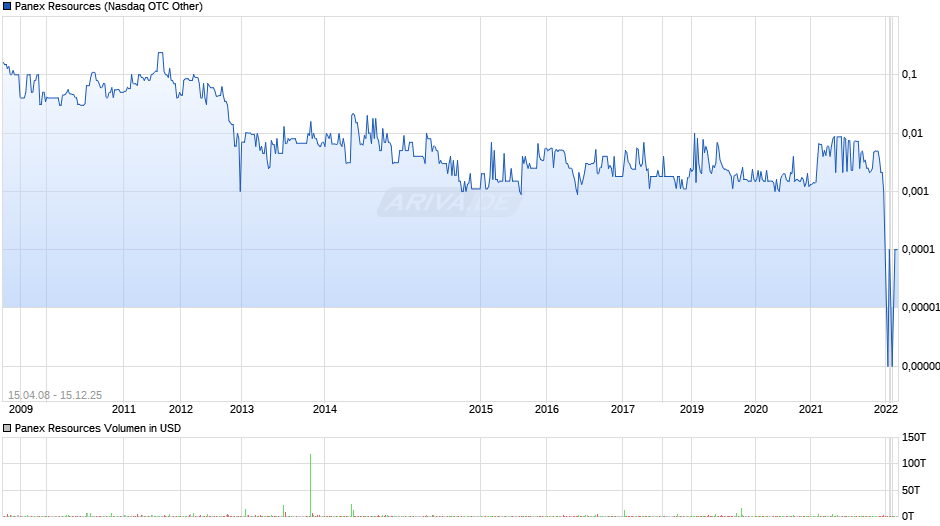
Task: Click the 100T volume axis label
Action: pyautogui.click(x=914, y=463)
